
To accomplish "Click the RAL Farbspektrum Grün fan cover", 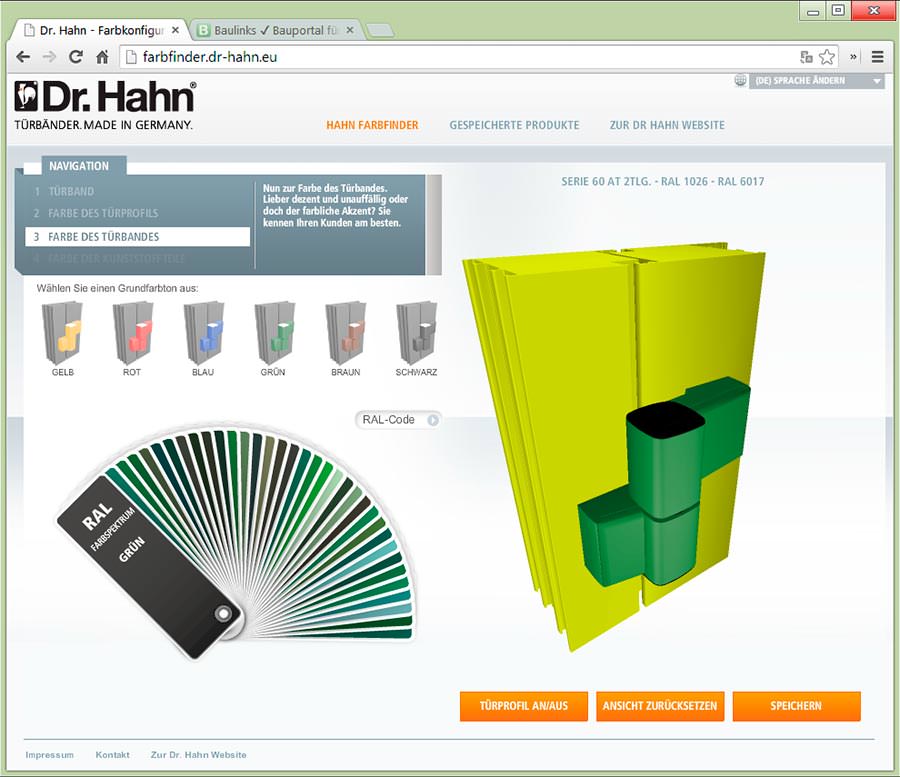I will [150, 568].
